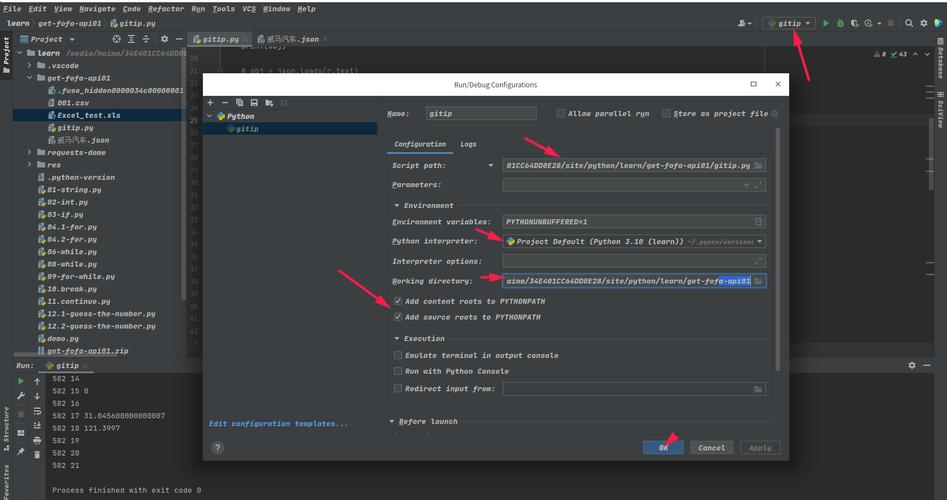Image resolution: width=947 pixels, height=500 pixels.
Task: Pin the Run tab
Action: (21, 451)
